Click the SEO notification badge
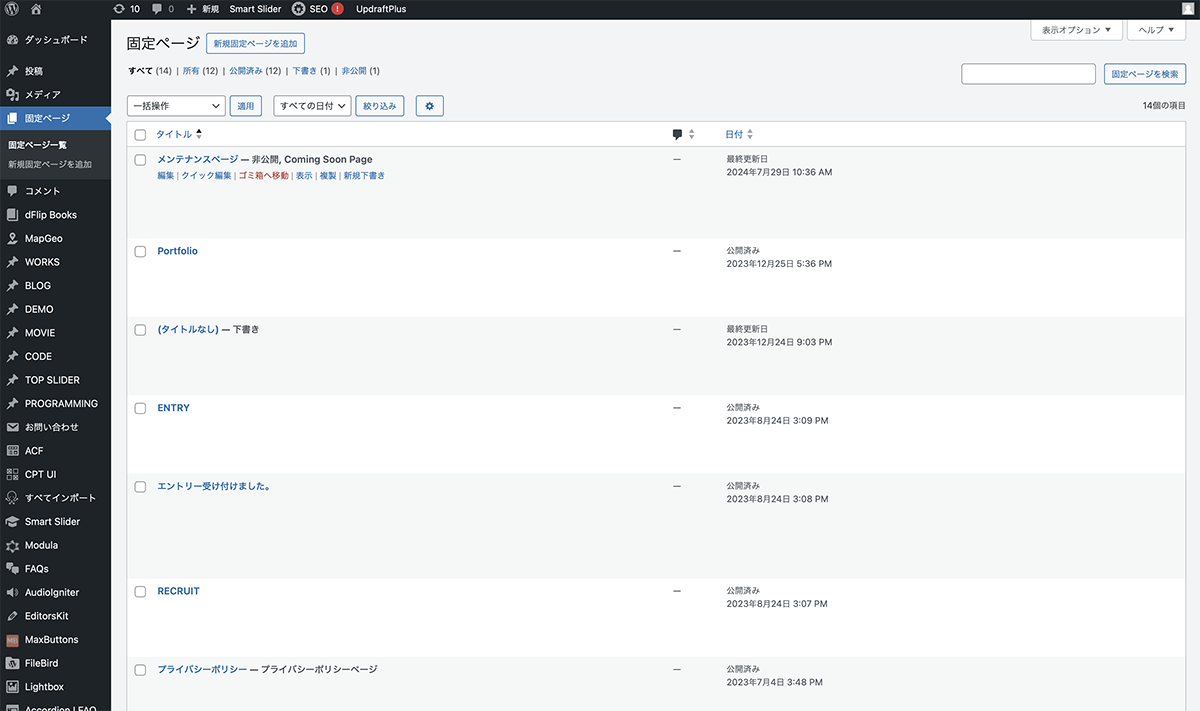Viewport: 1200px width, 711px height. [x=337, y=9]
